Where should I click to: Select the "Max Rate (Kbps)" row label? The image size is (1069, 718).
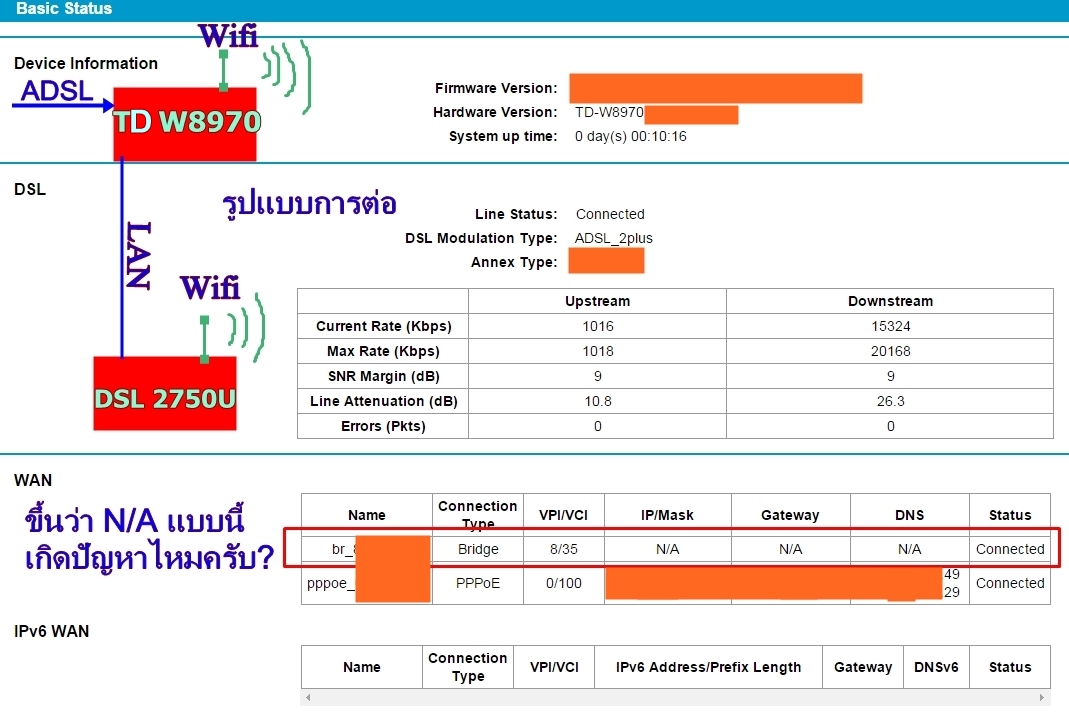(x=383, y=351)
